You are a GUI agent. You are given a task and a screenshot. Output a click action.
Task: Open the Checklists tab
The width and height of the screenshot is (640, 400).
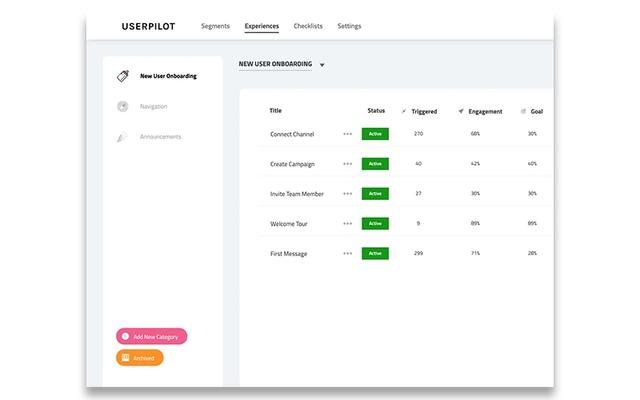pyautogui.click(x=308, y=26)
